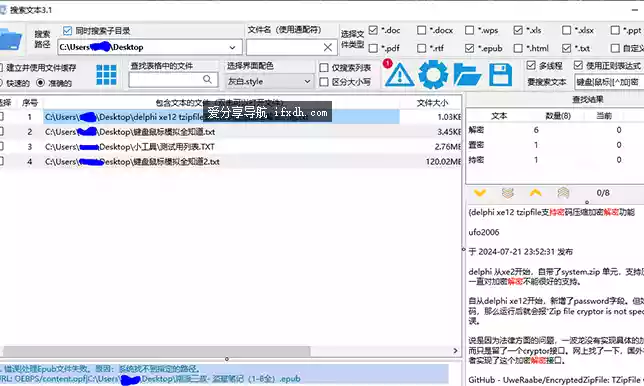Clear file name field with X icon
Viewport: 644px width, 386px height.
[x=327, y=48]
